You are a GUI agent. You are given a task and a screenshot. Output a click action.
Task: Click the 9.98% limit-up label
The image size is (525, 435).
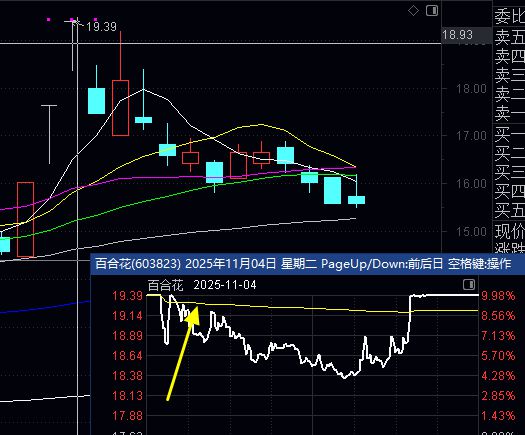point(498,296)
